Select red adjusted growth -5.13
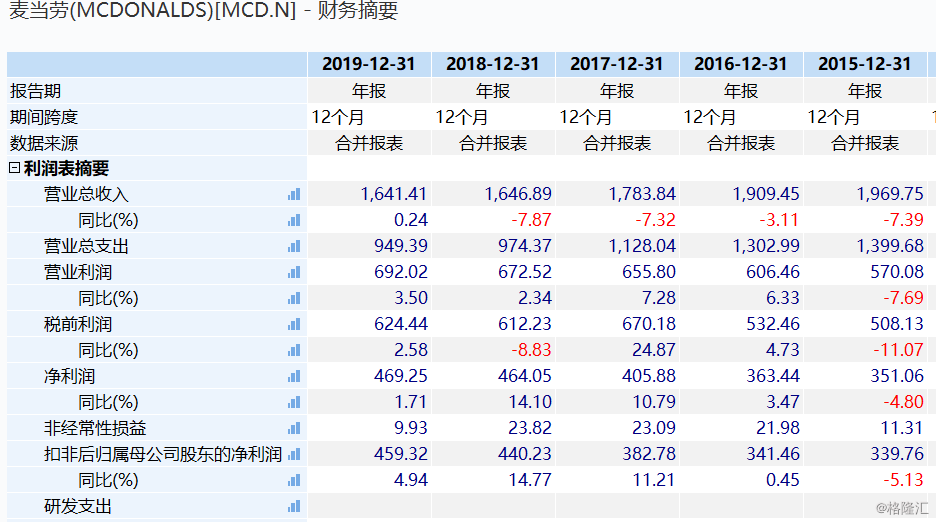The width and height of the screenshot is (936, 522). 904,480
